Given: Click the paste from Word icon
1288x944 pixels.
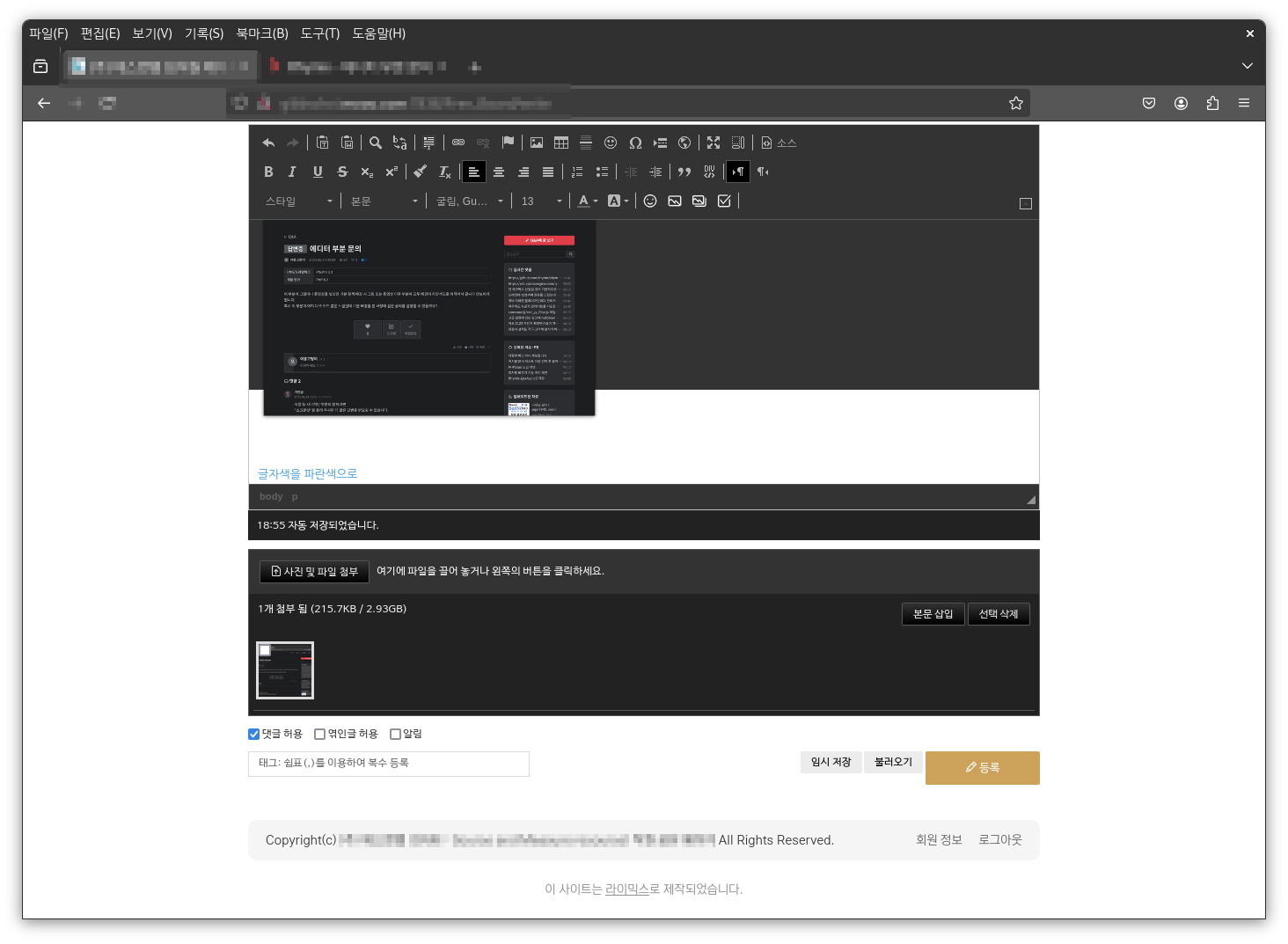Looking at the screenshot, I should [x=348, y=143].
